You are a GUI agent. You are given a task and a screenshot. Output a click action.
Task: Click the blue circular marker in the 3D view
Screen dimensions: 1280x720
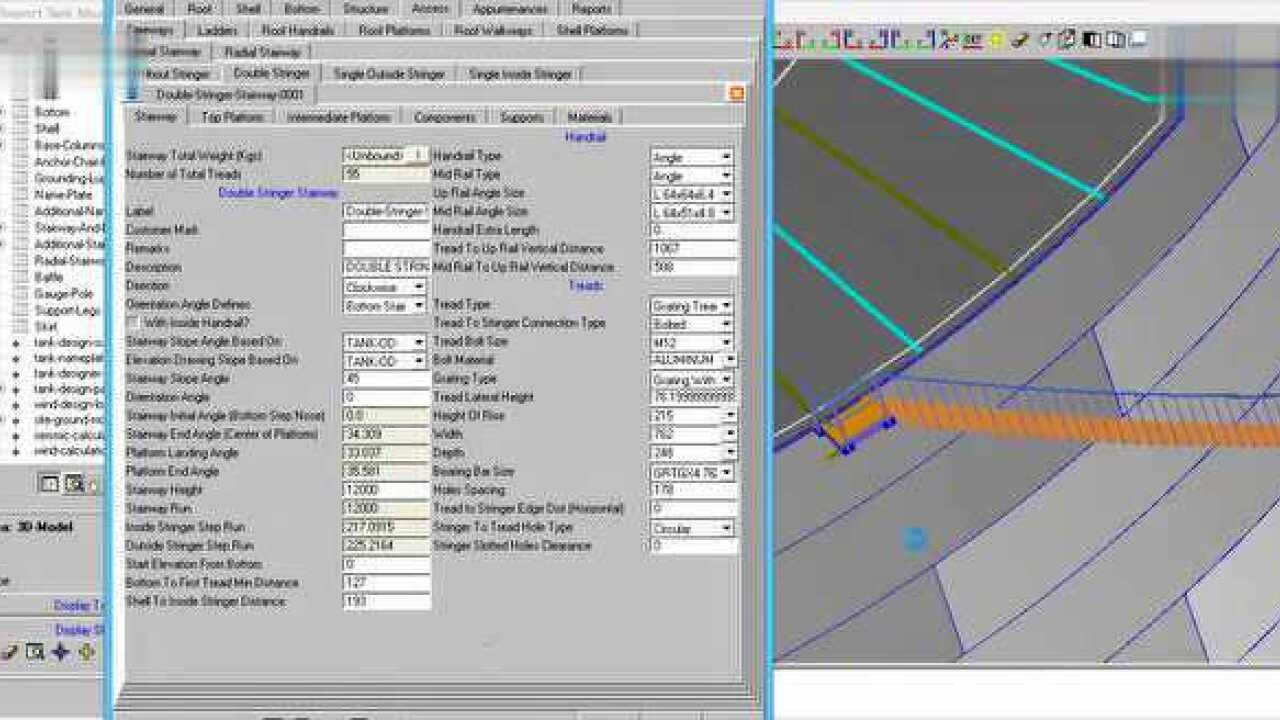(914, 539)
